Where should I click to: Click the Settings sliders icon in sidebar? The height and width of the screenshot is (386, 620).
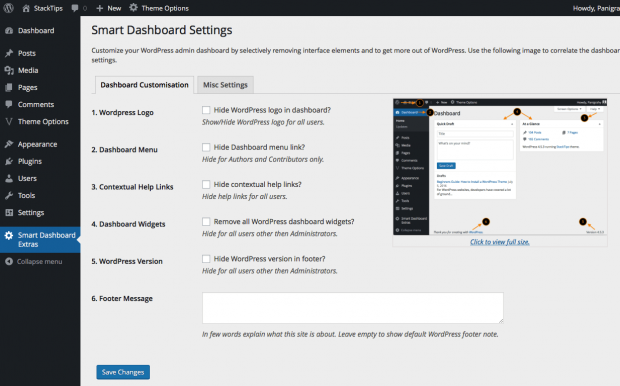(9, 212)
